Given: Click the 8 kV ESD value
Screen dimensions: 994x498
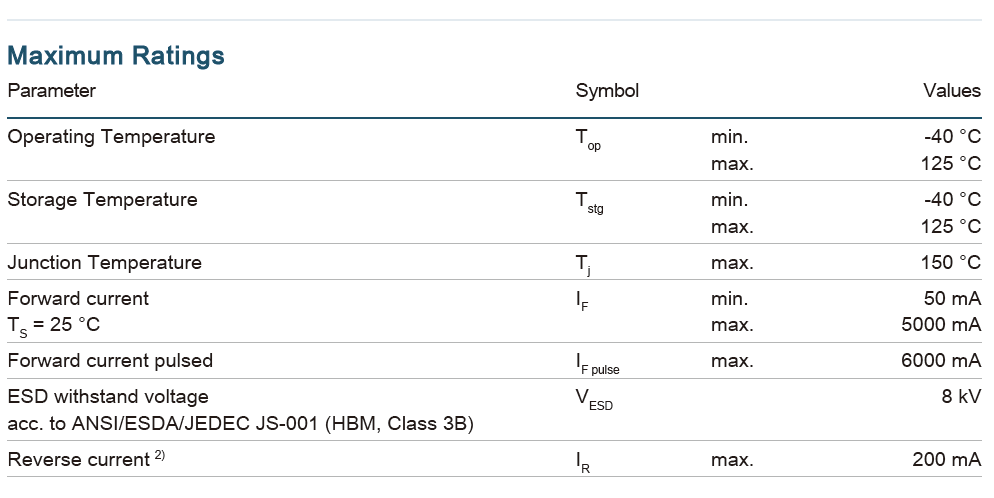Looking at the screenshot, I should pyautogui.click(x=962, y=397).
